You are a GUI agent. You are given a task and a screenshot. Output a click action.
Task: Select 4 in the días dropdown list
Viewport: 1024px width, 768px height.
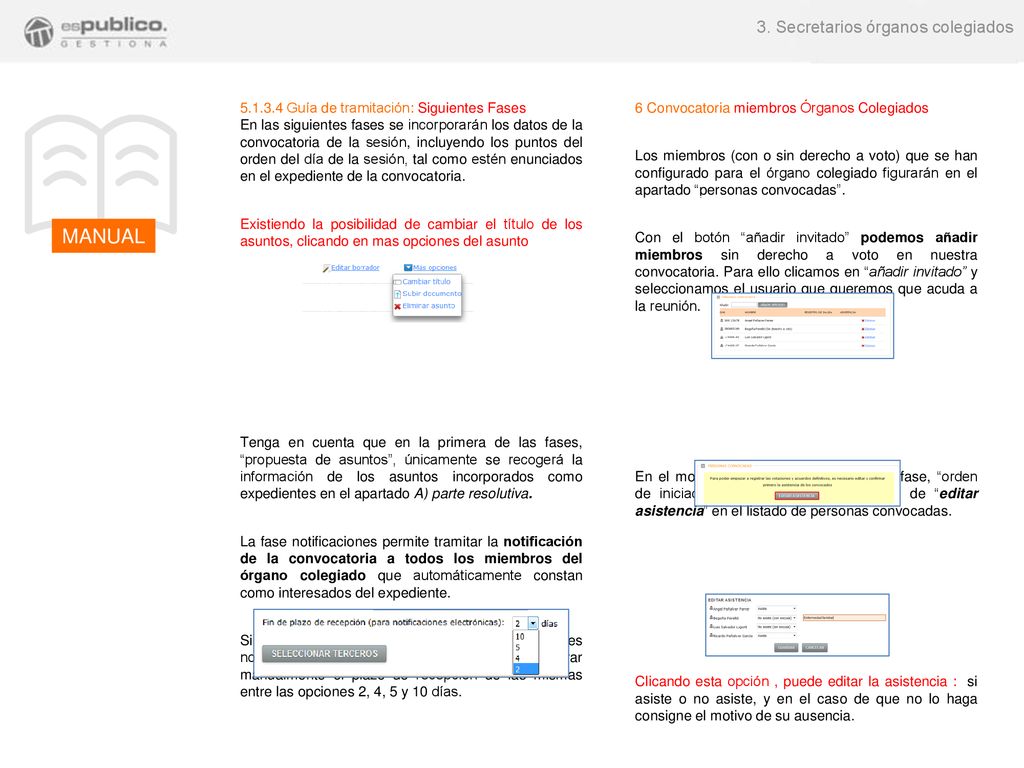coord(525,658)
